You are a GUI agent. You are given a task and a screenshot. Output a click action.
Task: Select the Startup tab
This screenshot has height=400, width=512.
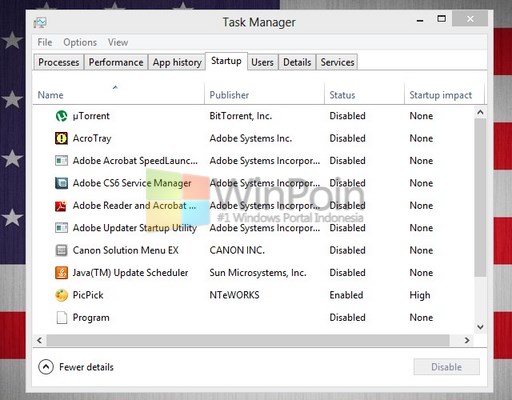226,61
